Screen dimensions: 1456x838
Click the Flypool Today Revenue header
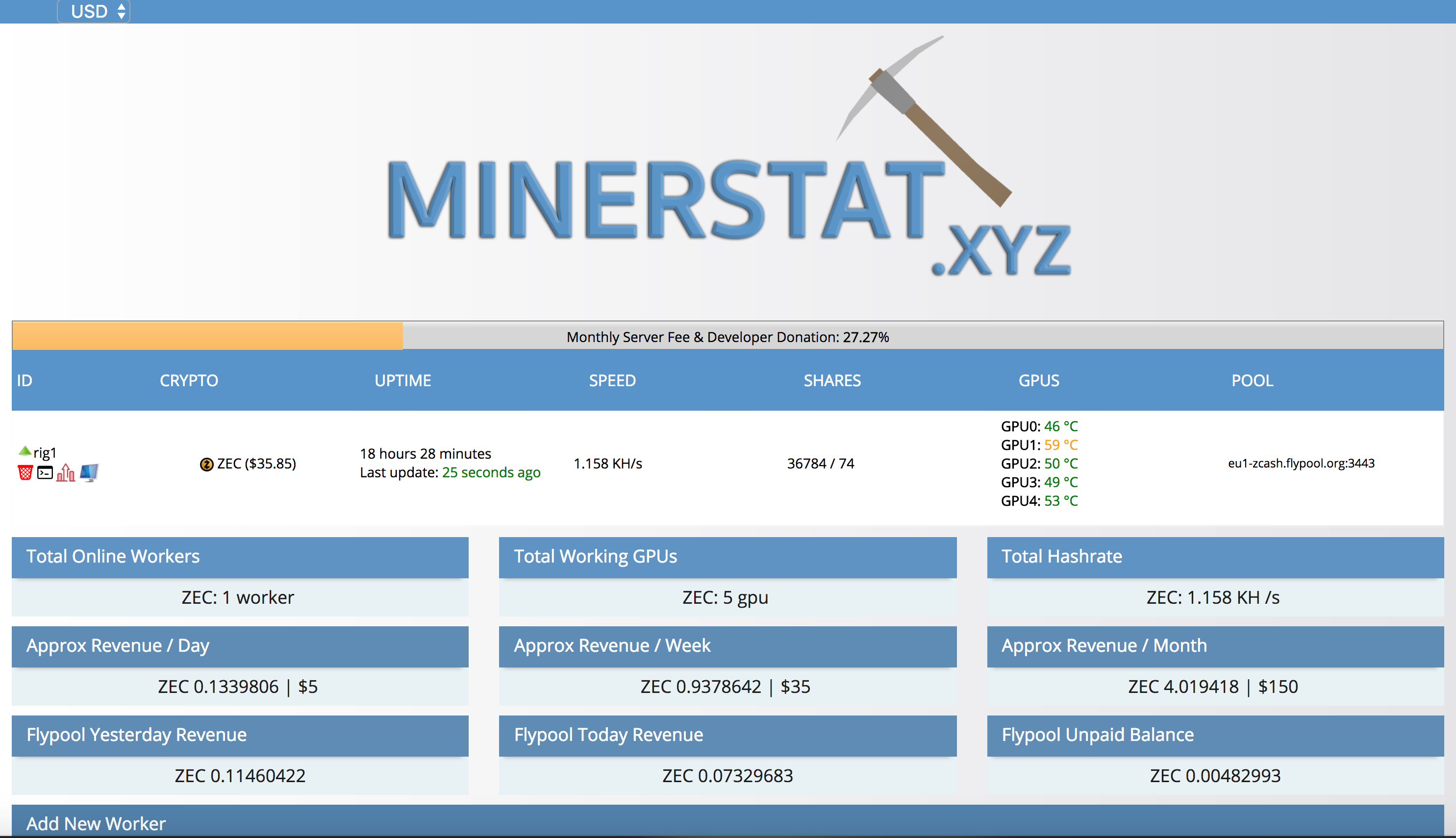(x=728, y=736)
